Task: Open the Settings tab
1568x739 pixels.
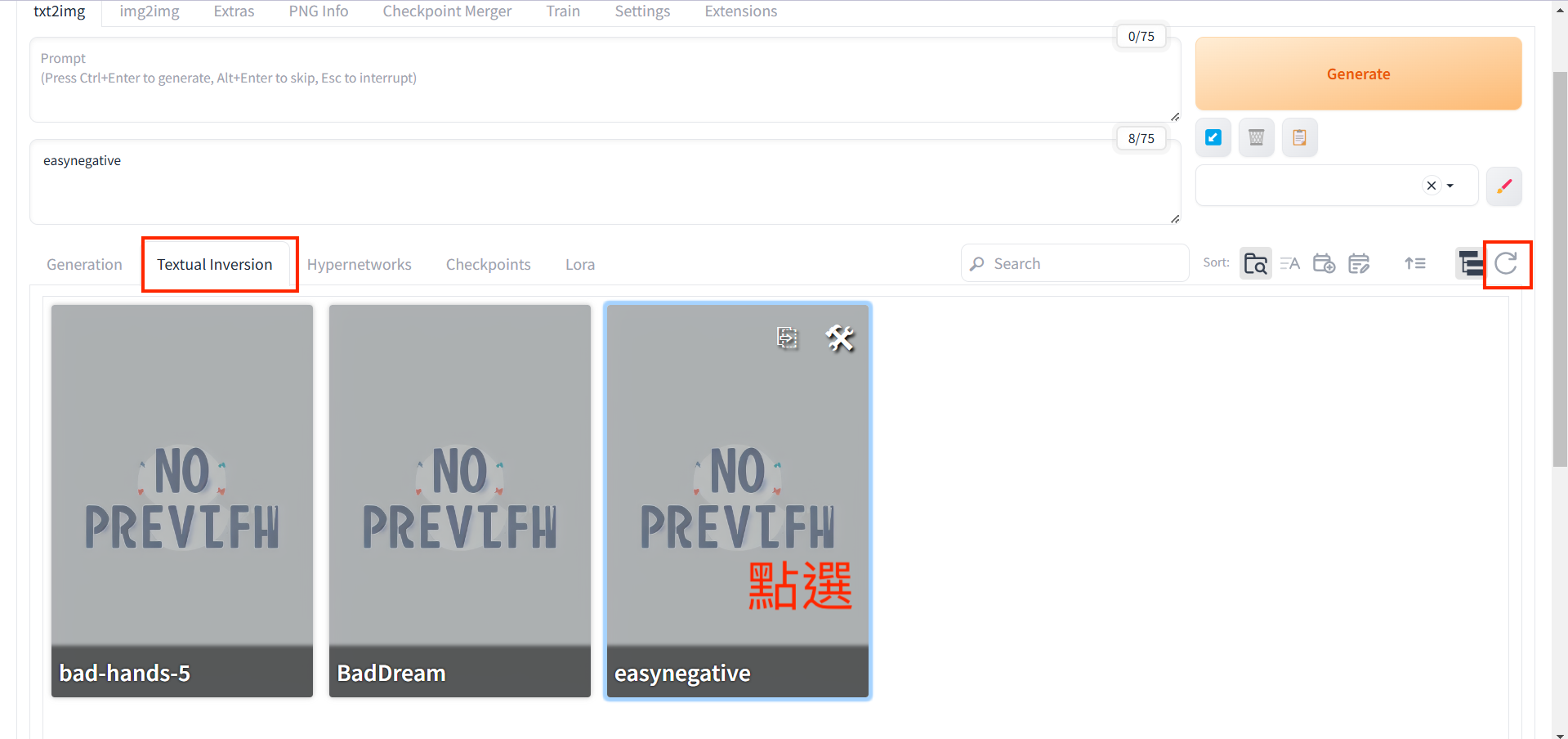Action: pyautogui.click(x=642, y=11)
